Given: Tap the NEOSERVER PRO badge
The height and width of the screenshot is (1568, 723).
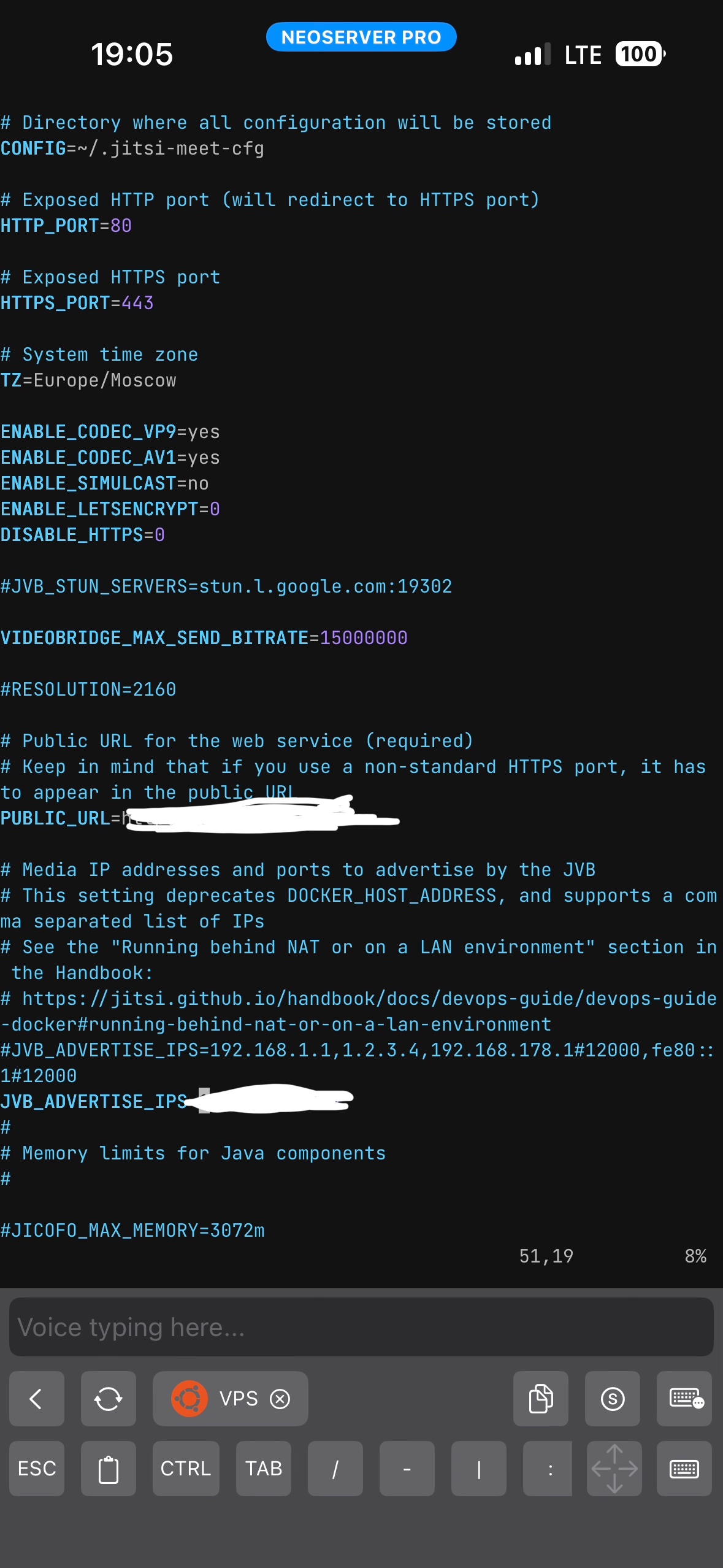Looking at the screenshot, I should tap(361, 37).
